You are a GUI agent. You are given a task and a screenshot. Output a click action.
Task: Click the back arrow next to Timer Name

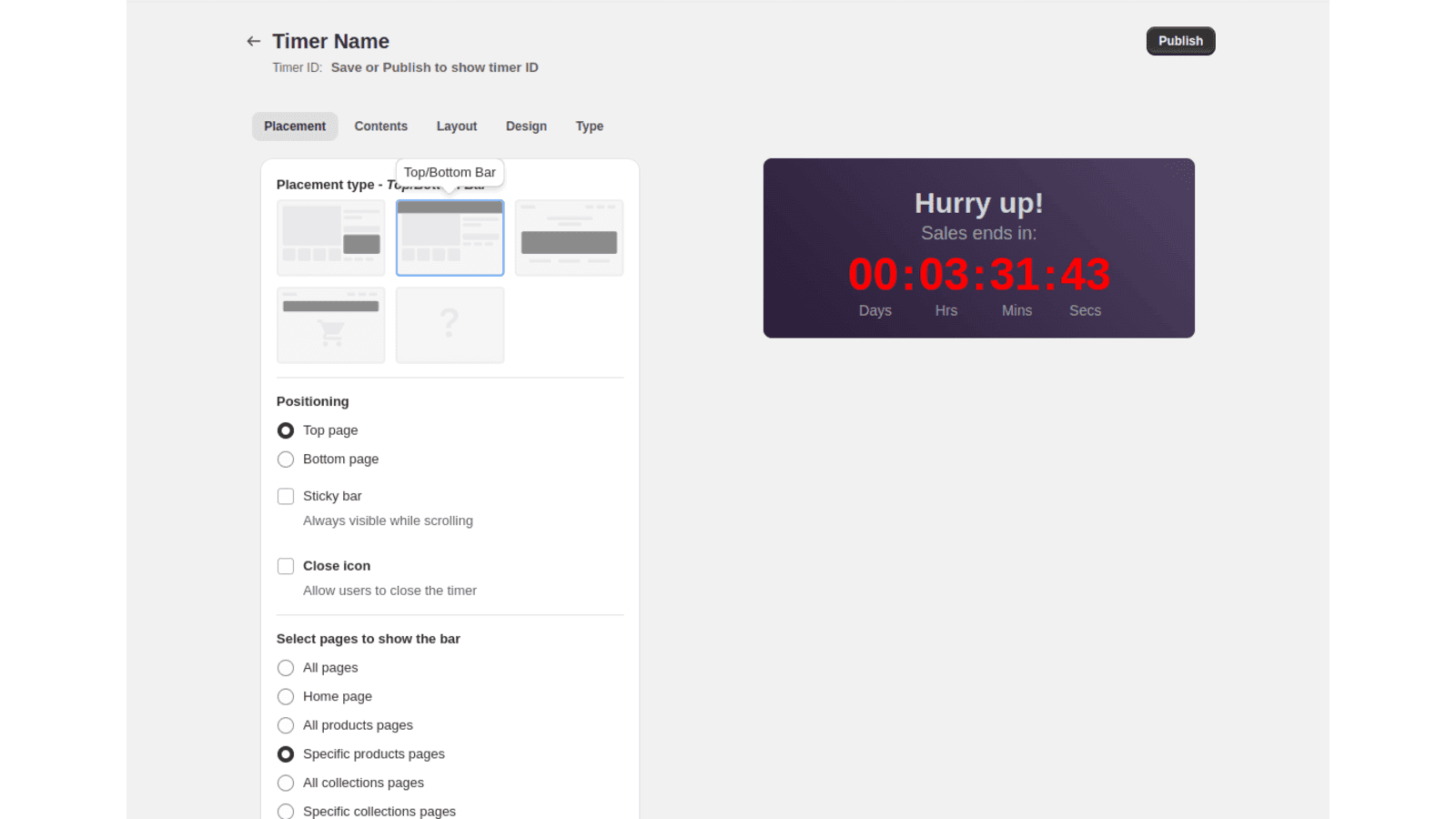(253, 41)
